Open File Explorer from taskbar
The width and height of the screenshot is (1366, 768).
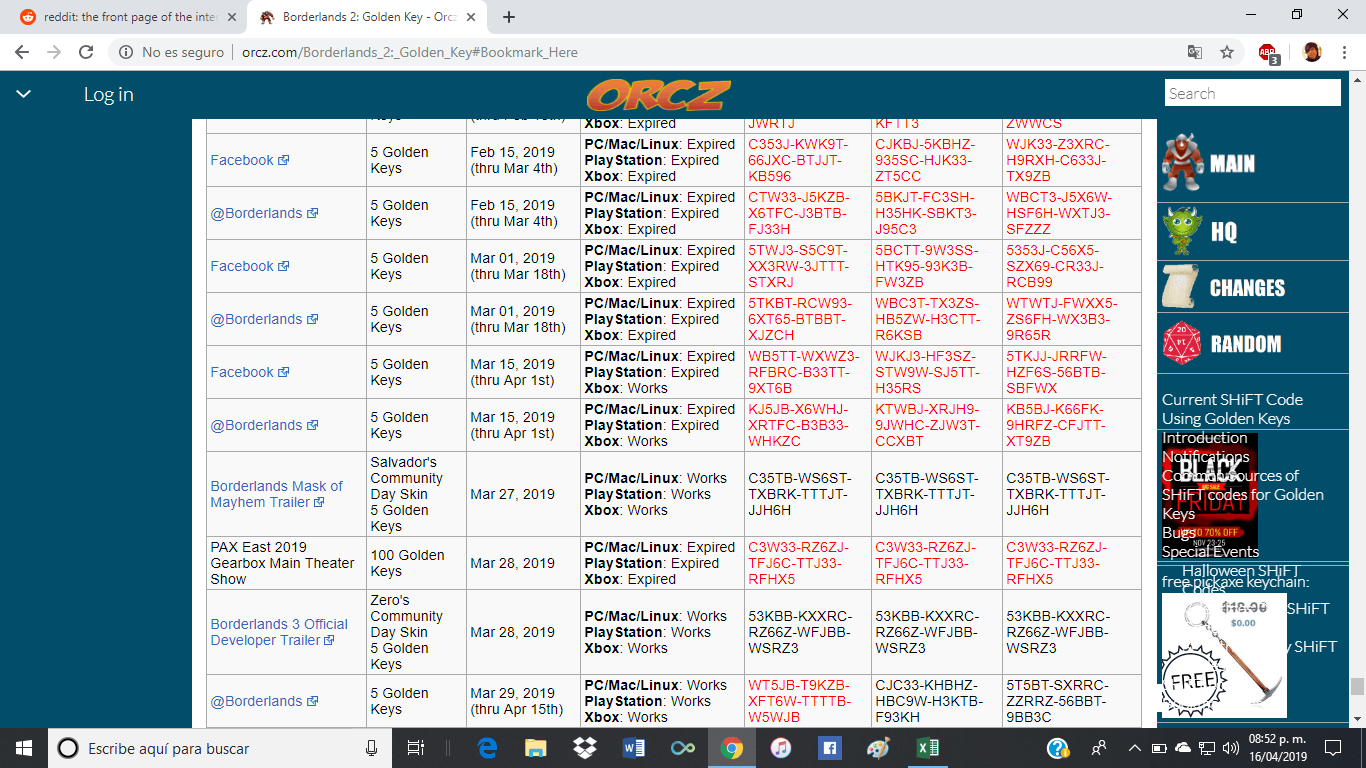click(535, 748)
